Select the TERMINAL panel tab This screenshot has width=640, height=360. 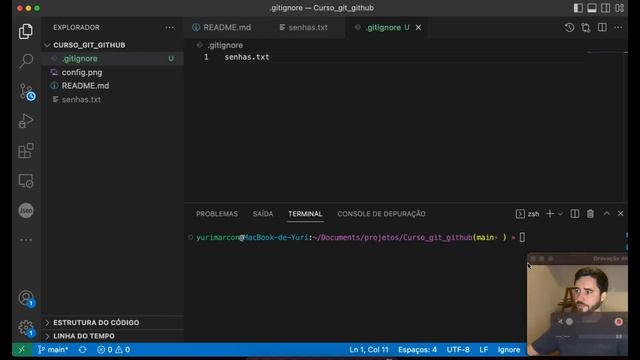click(305, 214)
